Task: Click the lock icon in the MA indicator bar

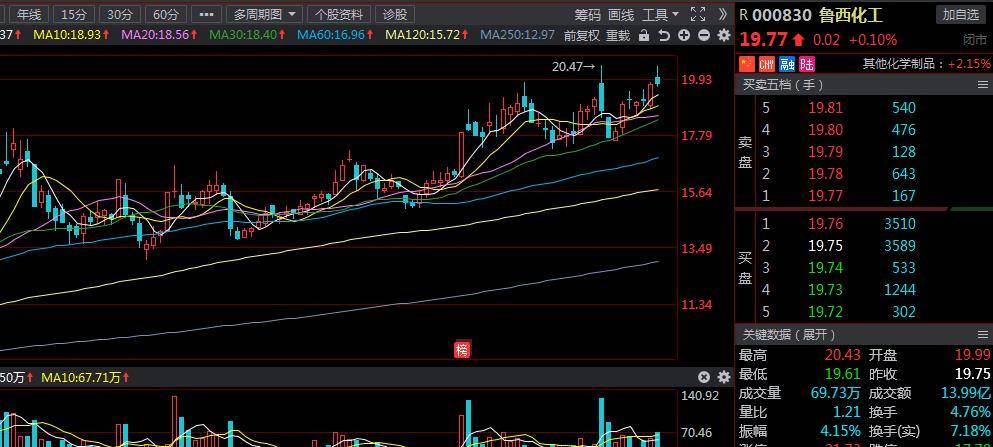Action: (645, 36)
